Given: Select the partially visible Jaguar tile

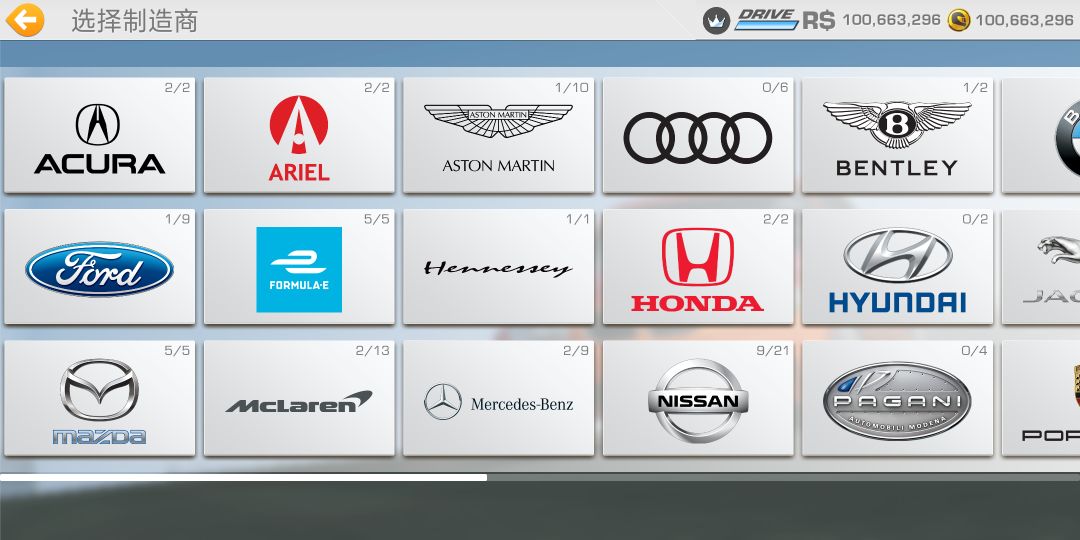Looking at the screenshot, I should coord(1041,267).
